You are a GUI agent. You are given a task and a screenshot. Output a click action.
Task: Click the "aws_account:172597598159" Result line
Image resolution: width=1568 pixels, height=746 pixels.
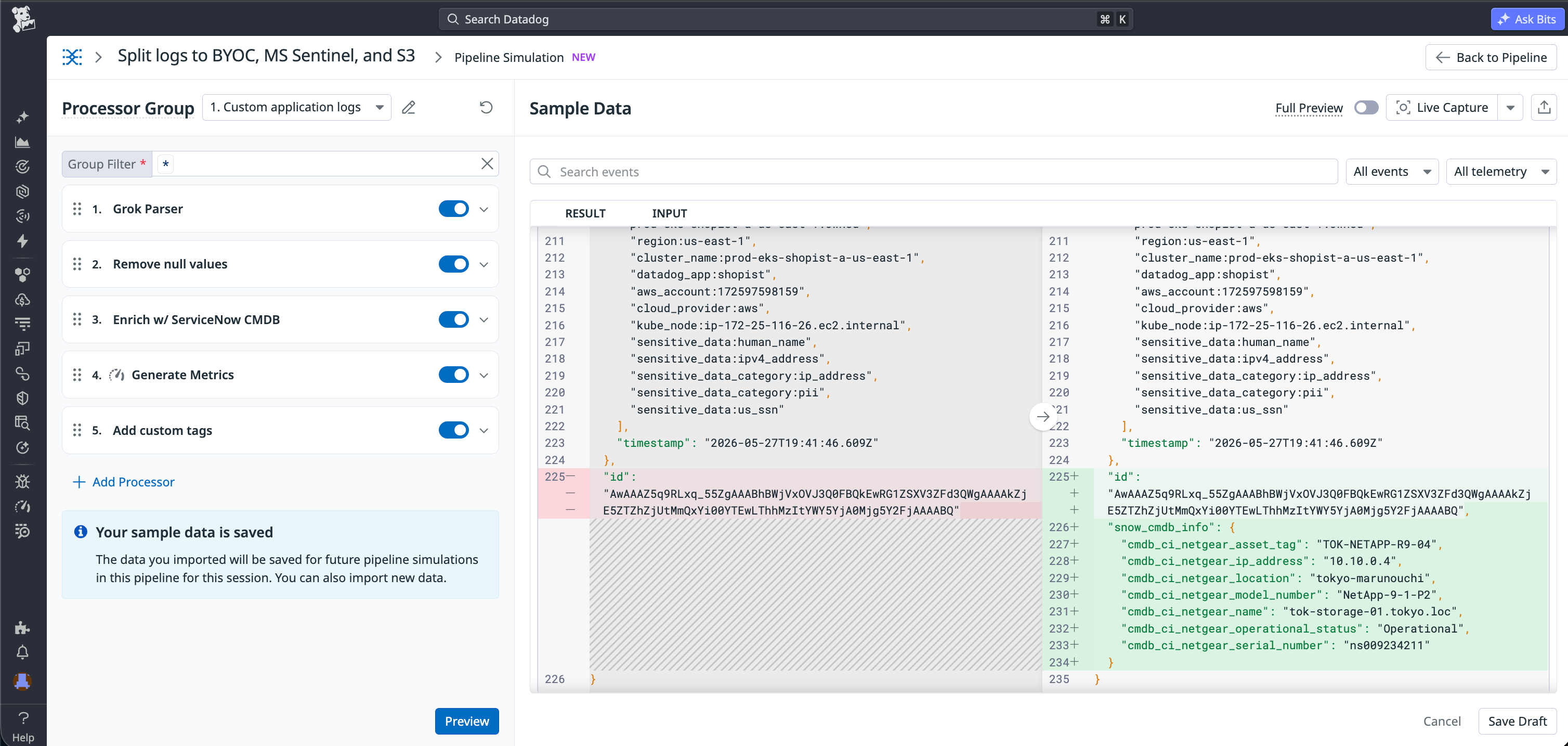720,292
